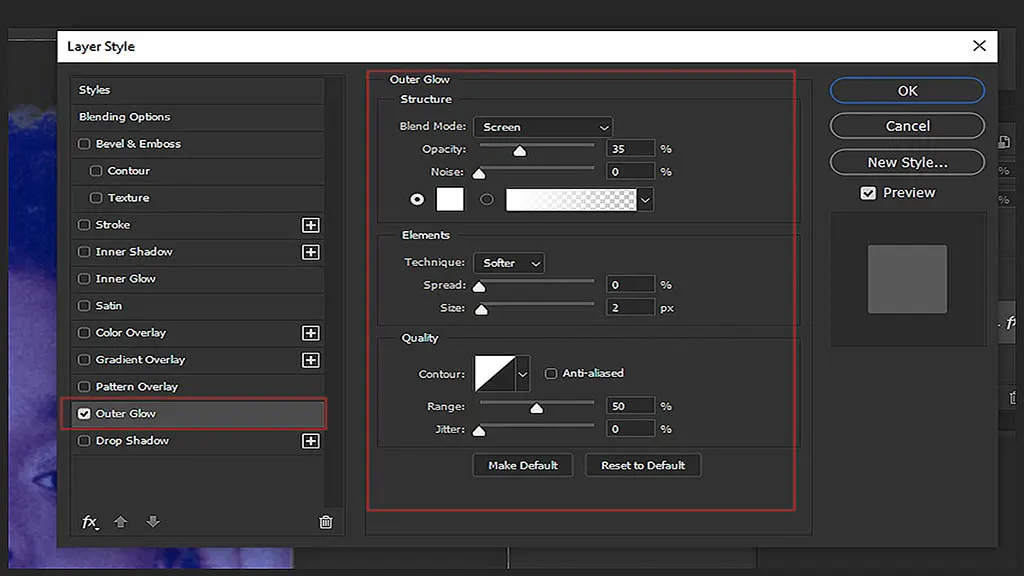Click the Cancel button
Image resolution: width=1024 pixels, height=576 pixels.
click(x=907, y=126)
